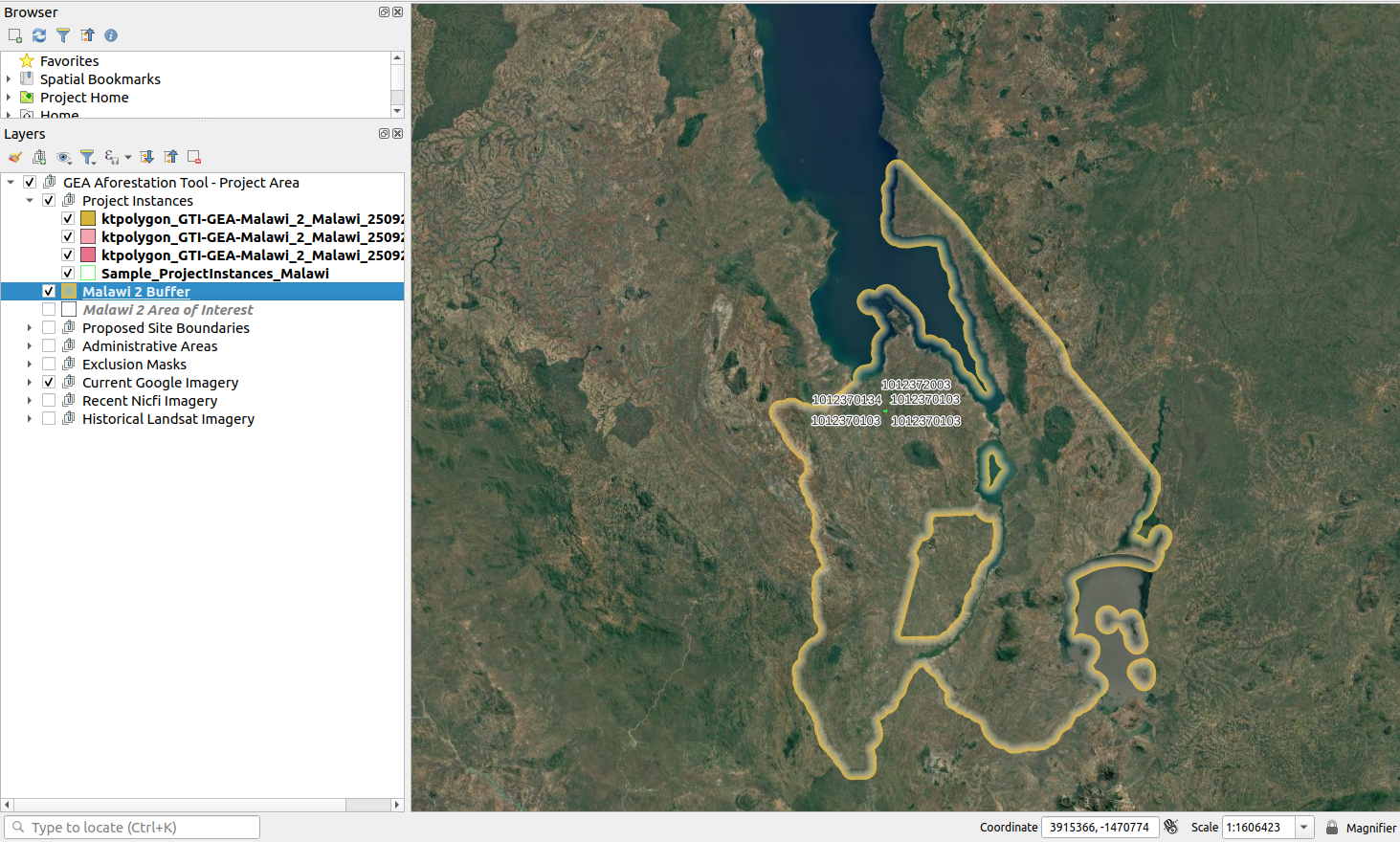Refresh the Browser panel
1400x842 pixels.
tap(39, 35)
